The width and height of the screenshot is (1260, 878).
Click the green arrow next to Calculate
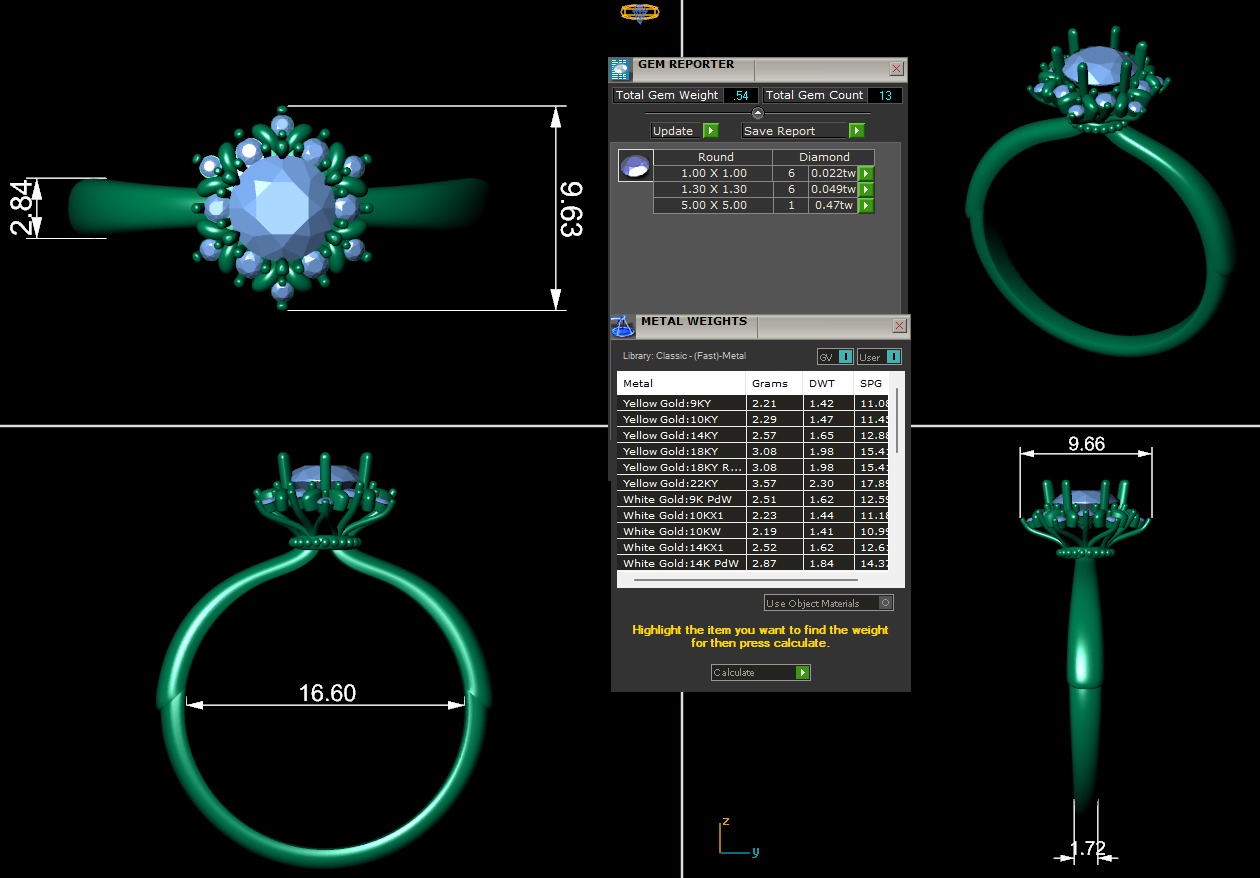(x=803, y=672)
